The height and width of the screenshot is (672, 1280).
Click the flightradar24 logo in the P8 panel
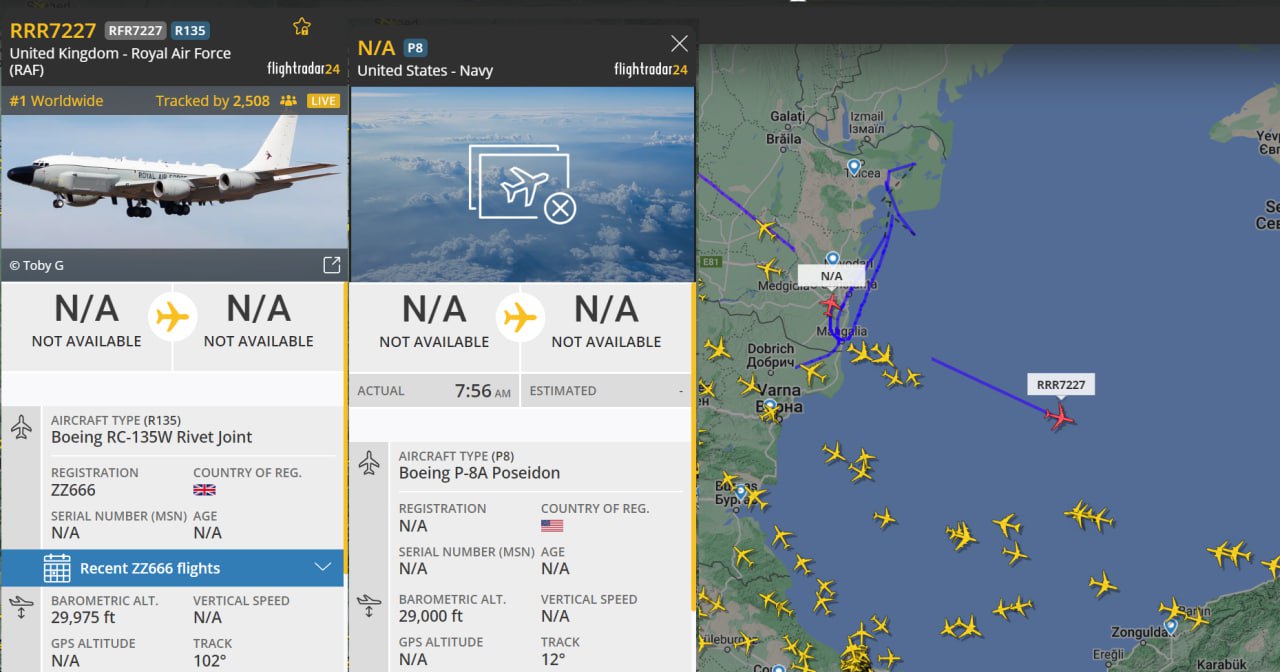point(650,70)
